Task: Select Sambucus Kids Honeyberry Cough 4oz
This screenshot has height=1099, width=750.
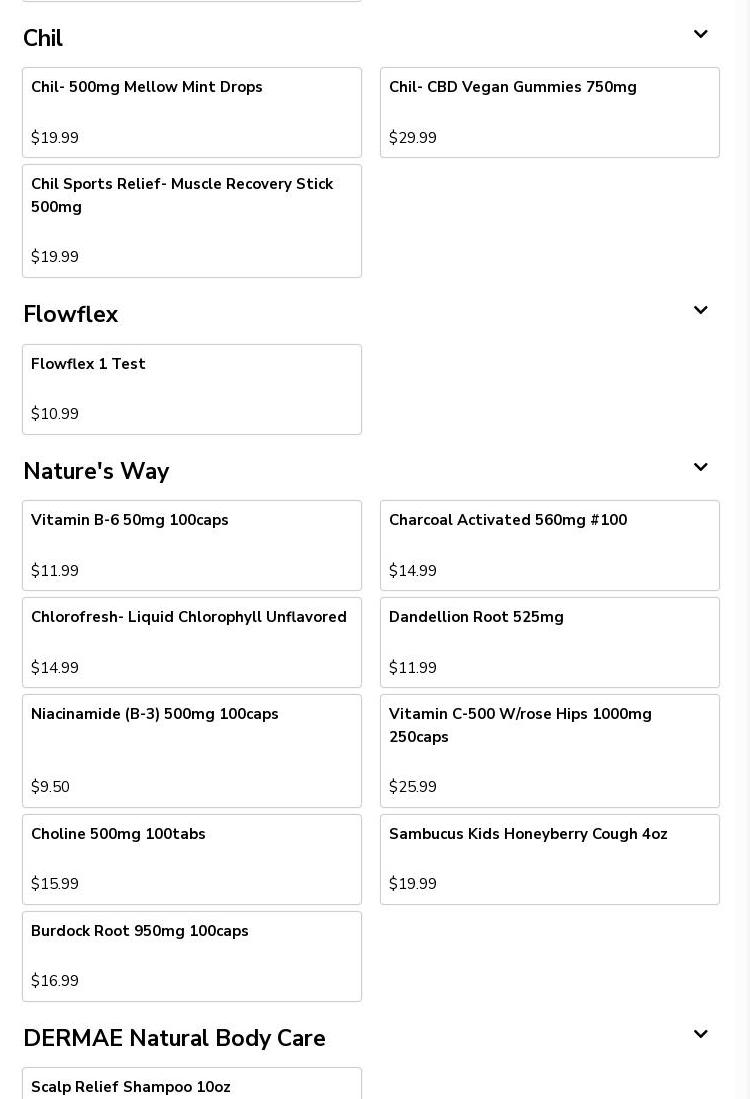Action: (x=550, y=859)
